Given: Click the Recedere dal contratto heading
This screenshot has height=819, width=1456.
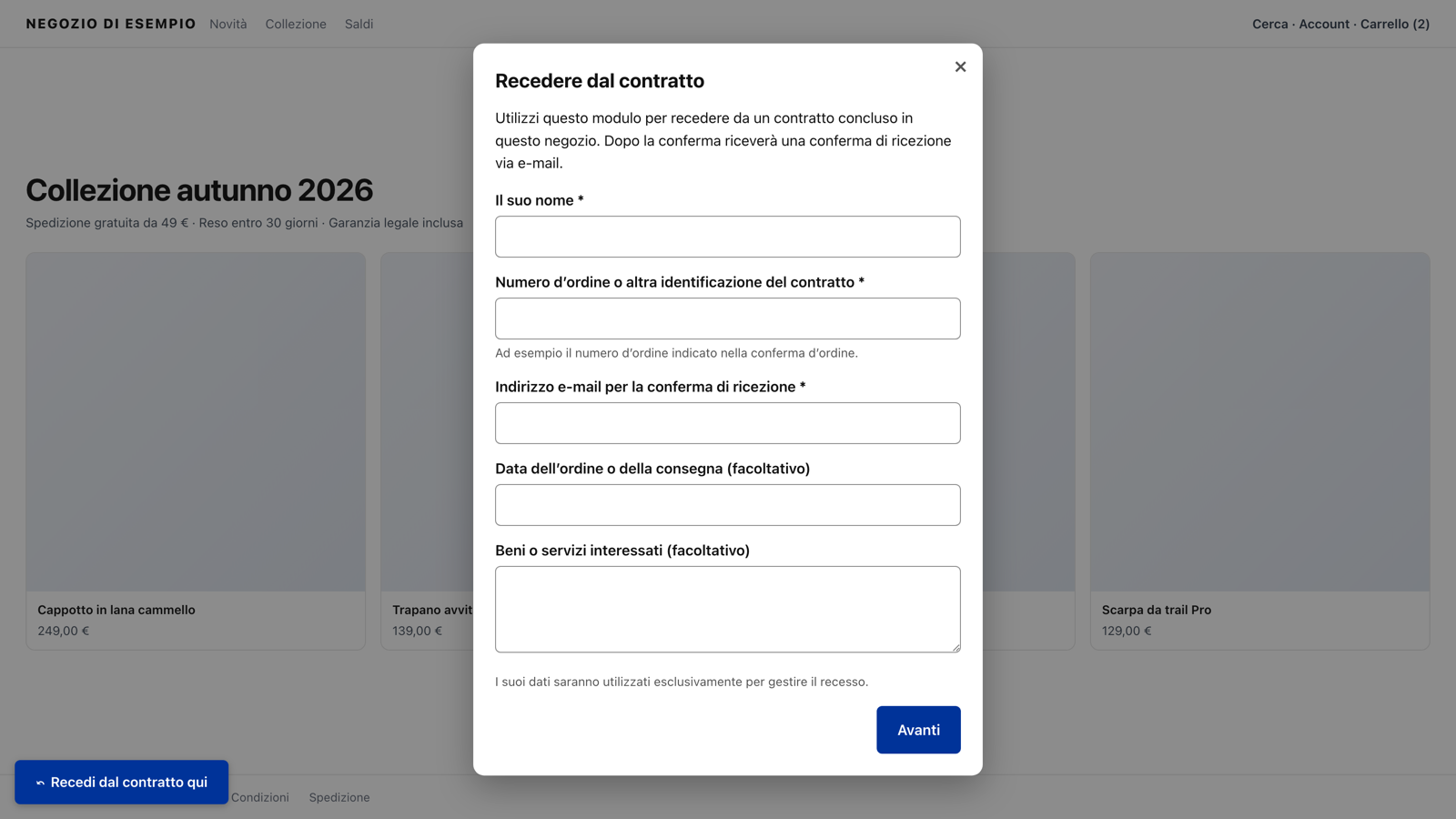Looking at the screenshot, I should (x=600, y=81).
